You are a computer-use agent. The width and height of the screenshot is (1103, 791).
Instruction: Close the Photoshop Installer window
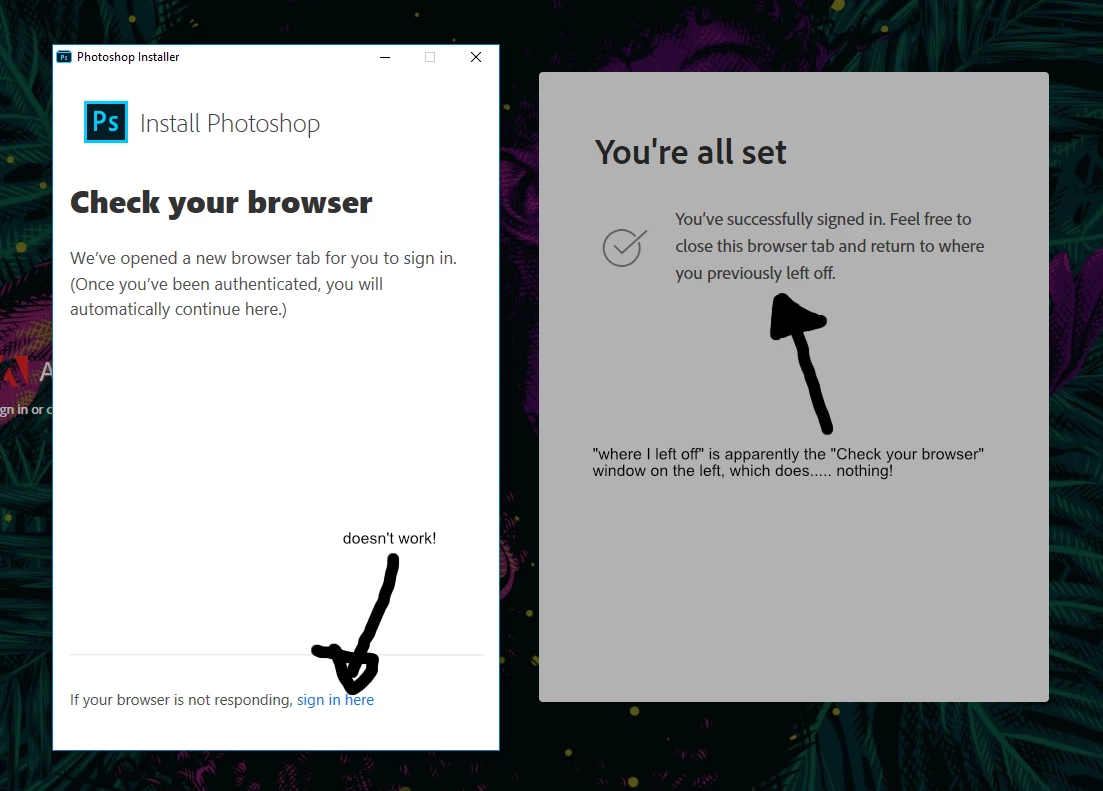tap(476, 57)
